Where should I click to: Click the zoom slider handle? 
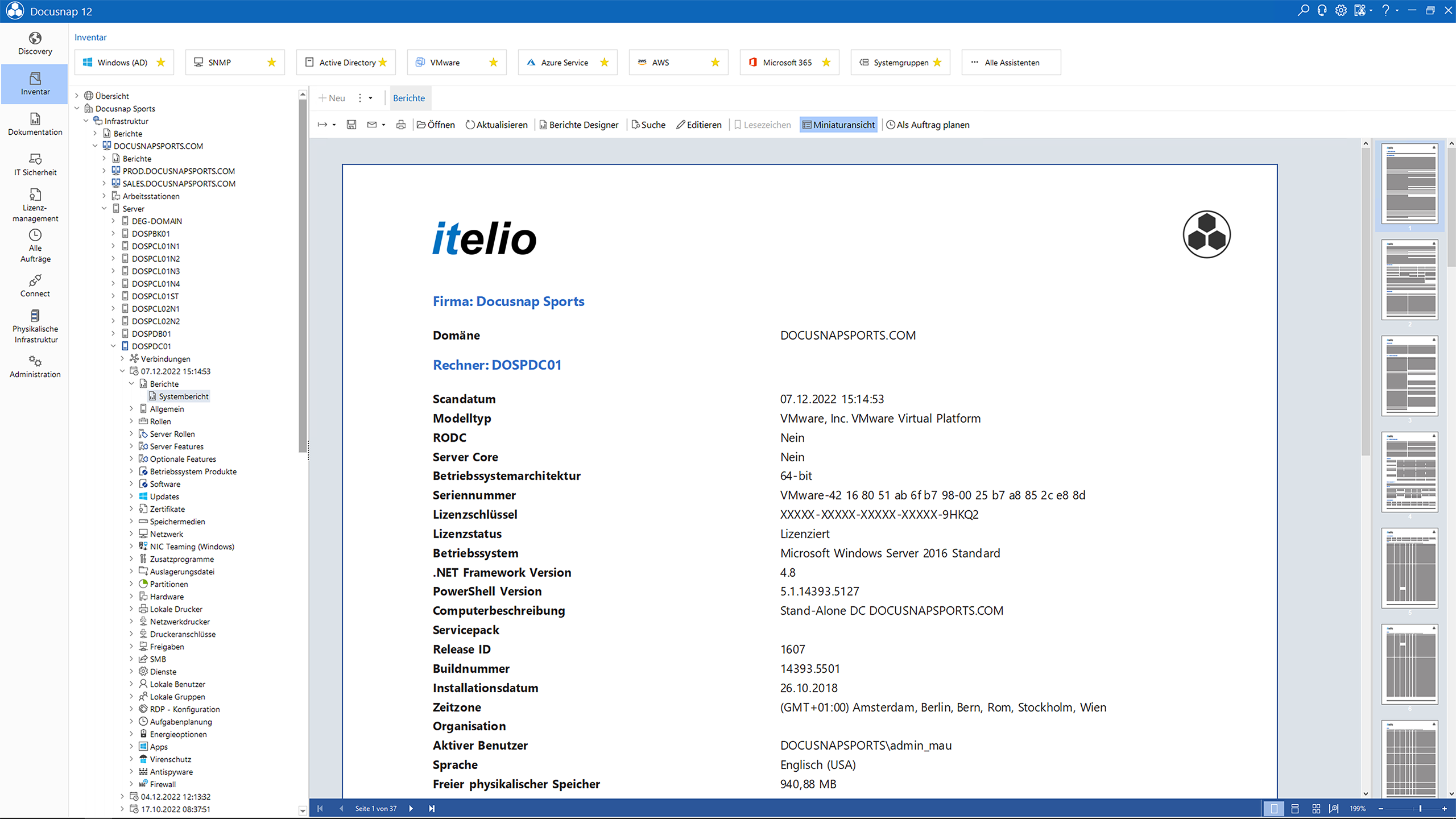1420,808
